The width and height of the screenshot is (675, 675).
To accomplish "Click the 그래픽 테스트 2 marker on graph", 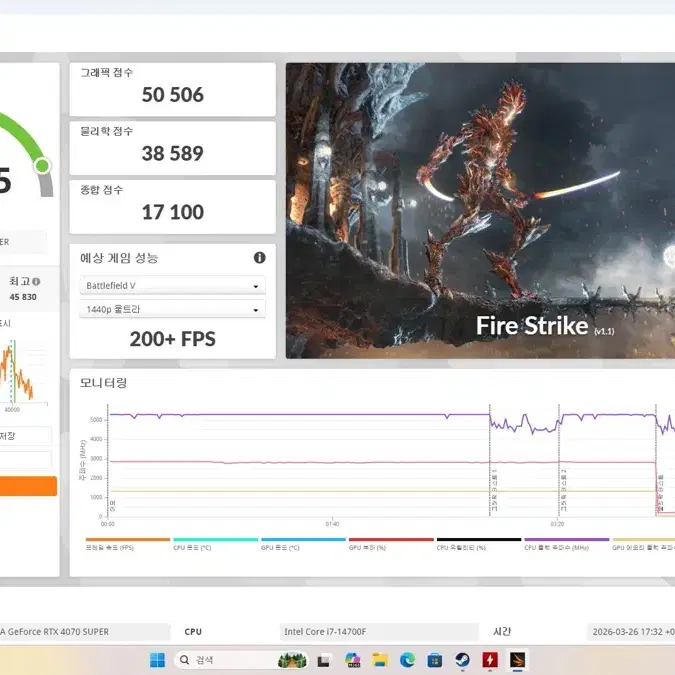I will 564,491.
